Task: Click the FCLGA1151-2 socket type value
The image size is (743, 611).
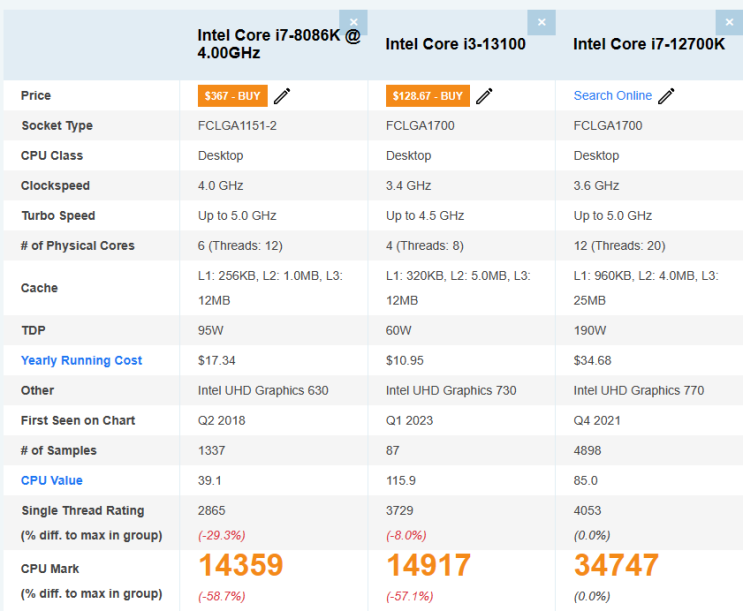Action: [x=237, y=126]
